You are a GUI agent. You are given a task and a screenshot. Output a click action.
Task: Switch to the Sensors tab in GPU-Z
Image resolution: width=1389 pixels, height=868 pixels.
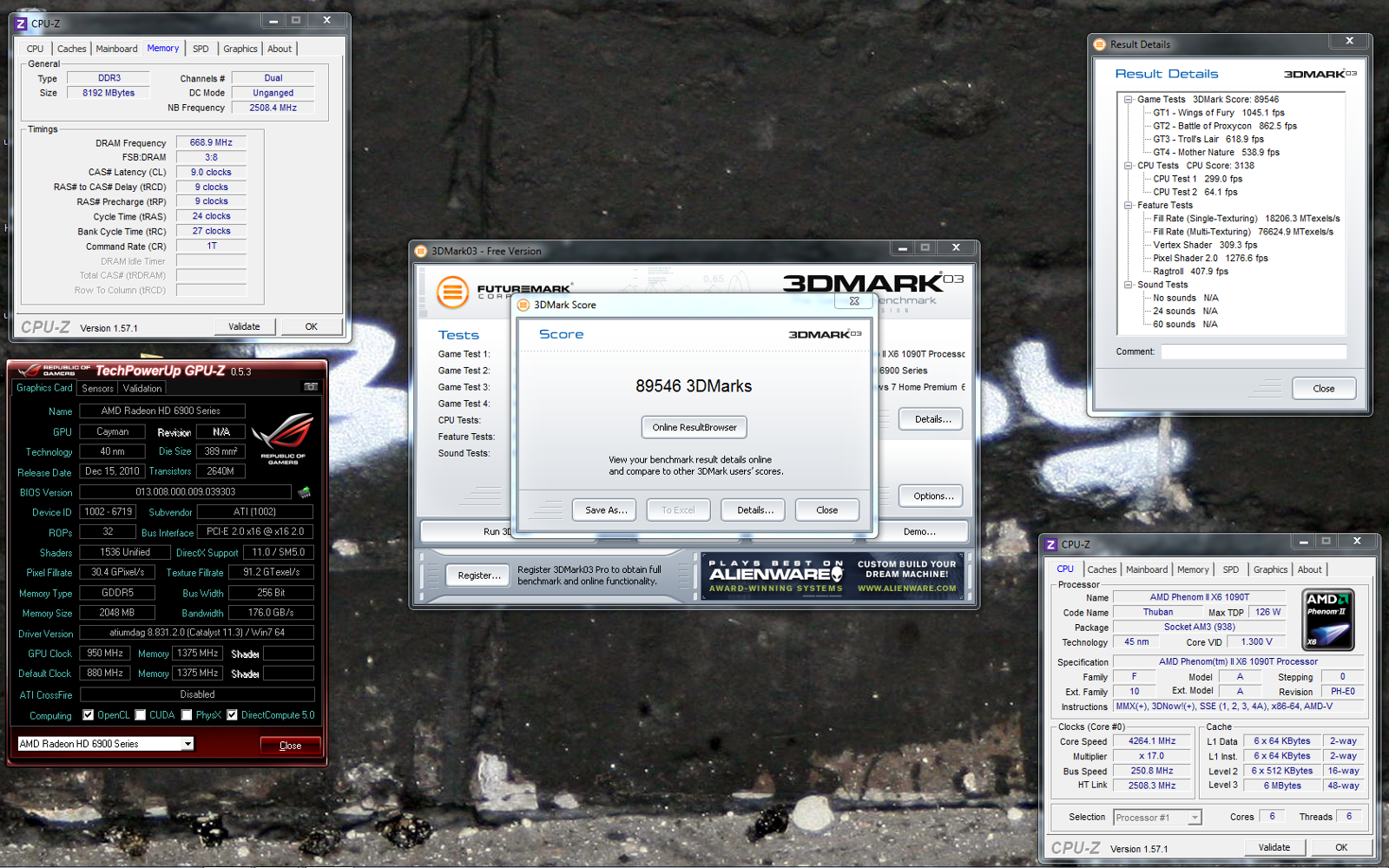click(x=97, y=389)
